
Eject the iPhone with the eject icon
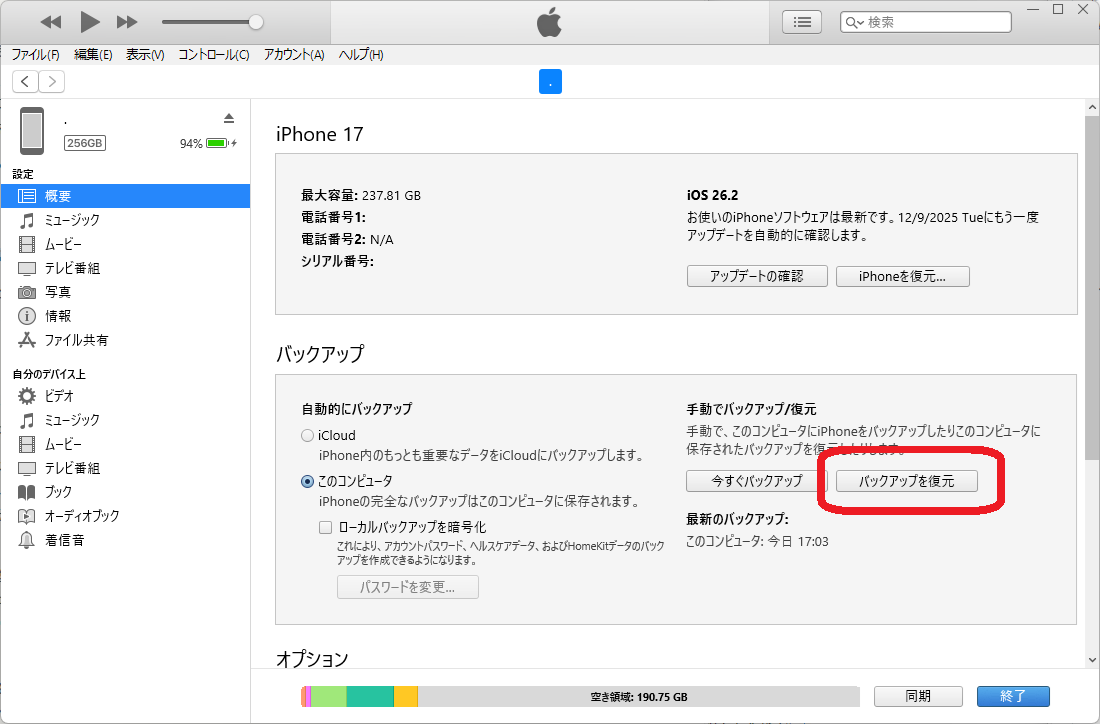(229, 118)
